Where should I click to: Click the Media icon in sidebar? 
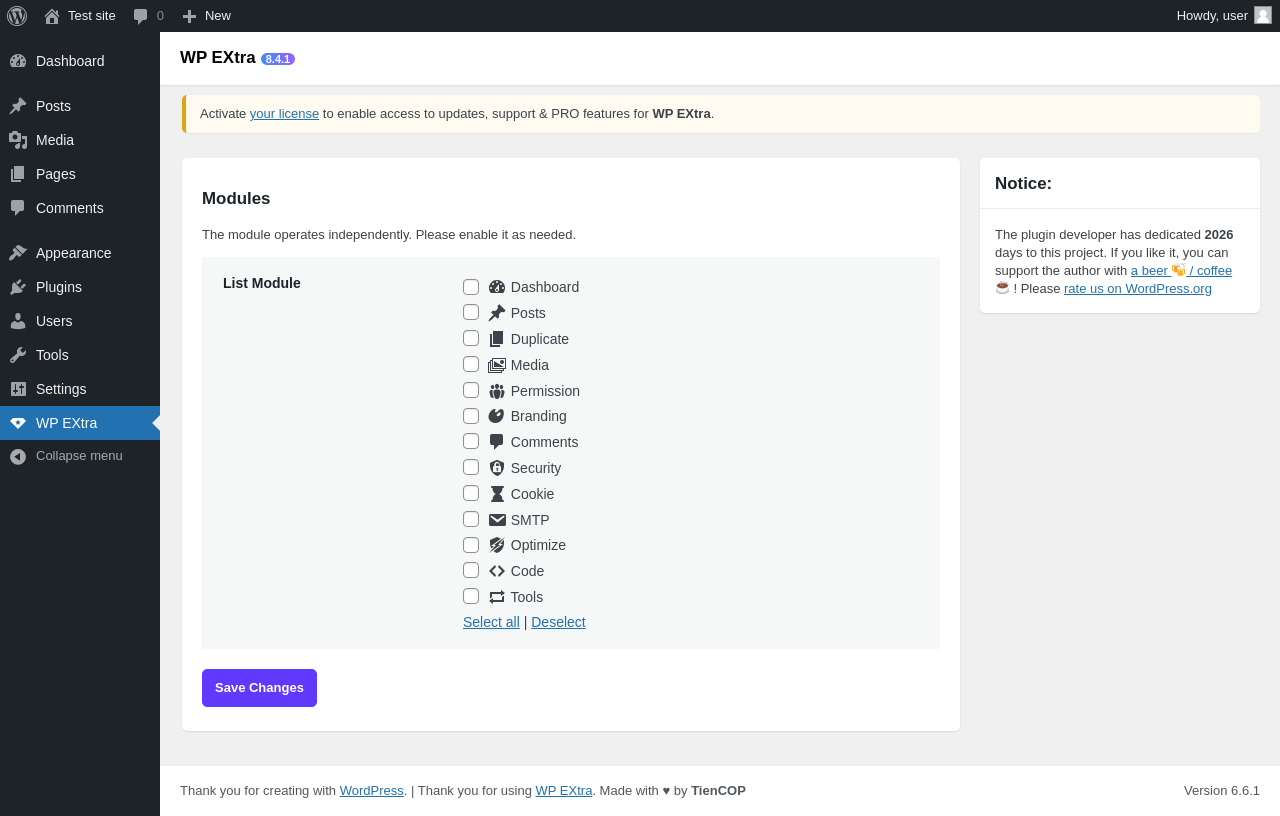18,140
